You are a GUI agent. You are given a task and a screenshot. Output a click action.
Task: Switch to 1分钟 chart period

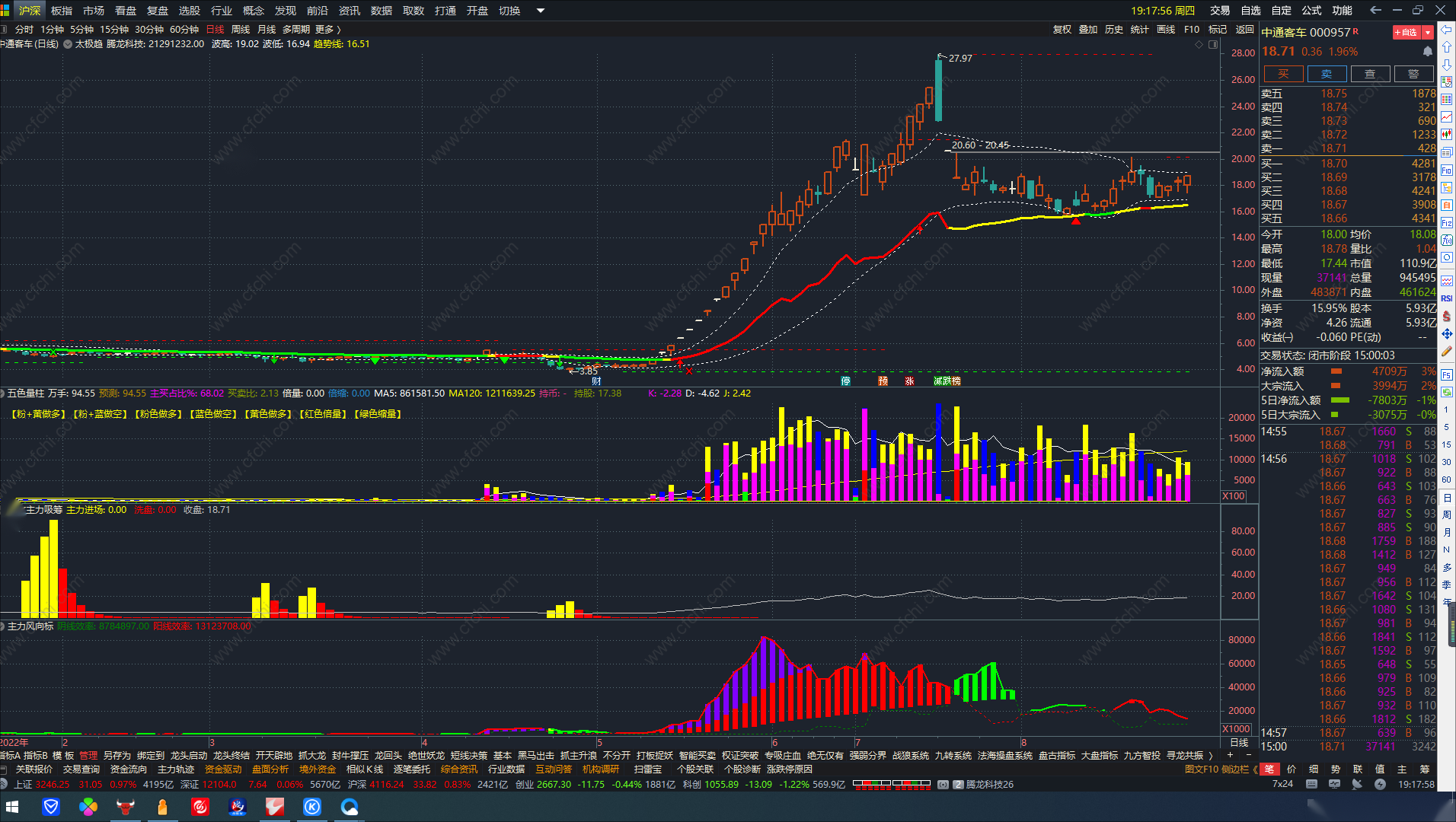(53, 30)
